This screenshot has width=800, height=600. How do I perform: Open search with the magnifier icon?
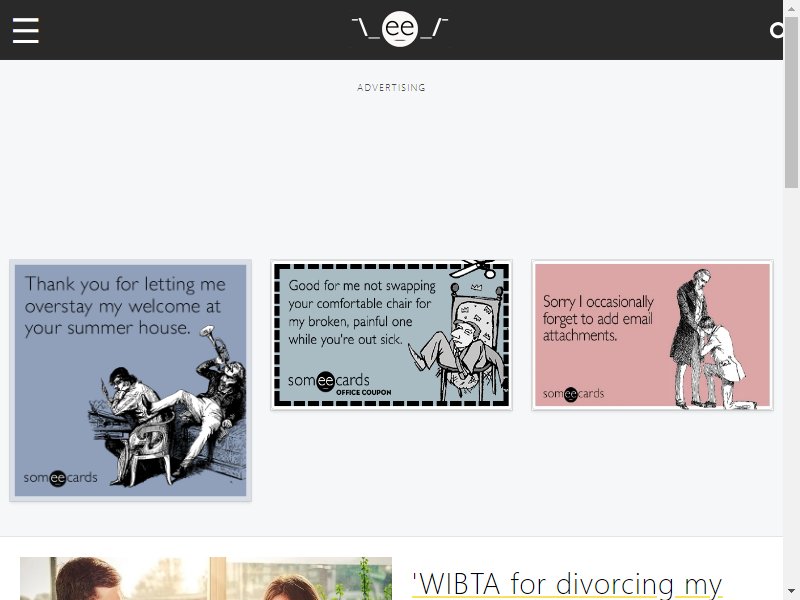(776, 30)
